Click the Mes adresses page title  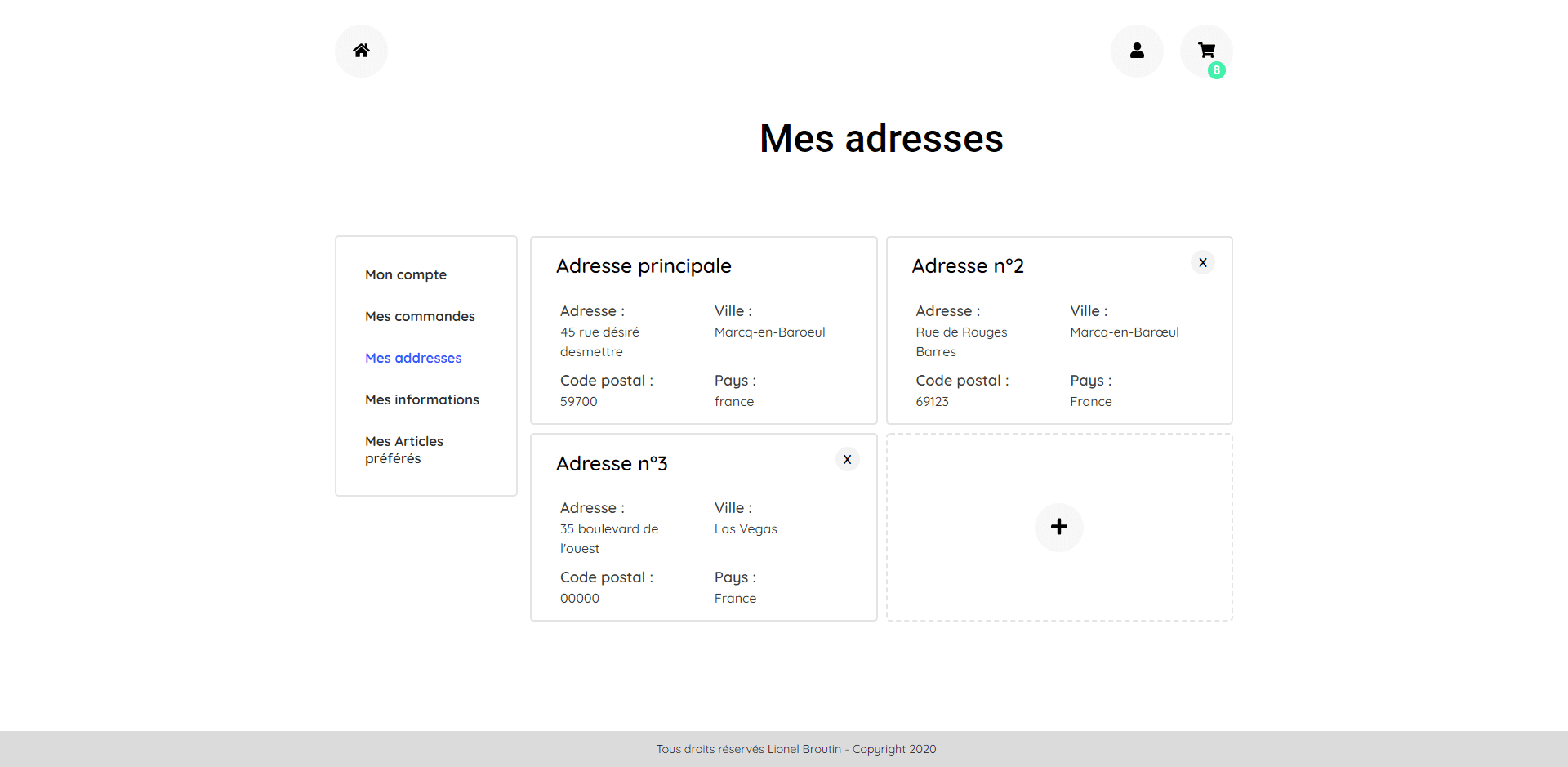pyautogui.click(x=880, y=138)
